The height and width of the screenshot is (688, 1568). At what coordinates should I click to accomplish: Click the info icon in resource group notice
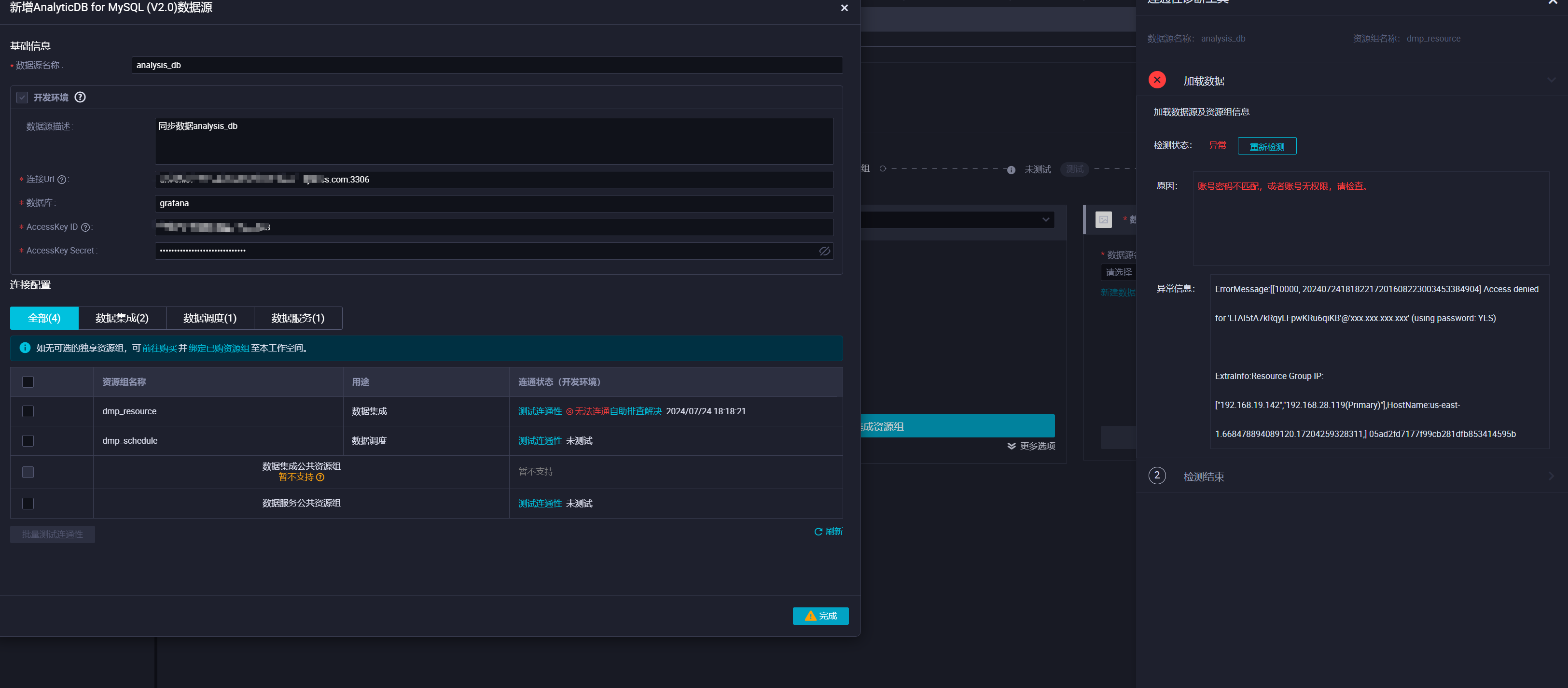click(25, 348)
